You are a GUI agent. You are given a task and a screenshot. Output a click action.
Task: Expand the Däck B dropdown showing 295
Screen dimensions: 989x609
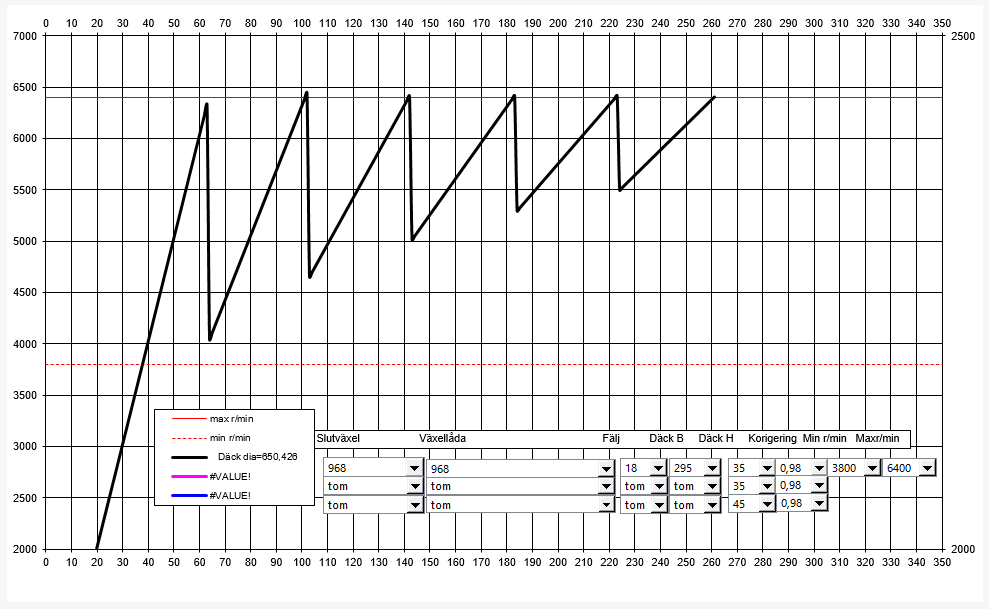tap(712, 468)
